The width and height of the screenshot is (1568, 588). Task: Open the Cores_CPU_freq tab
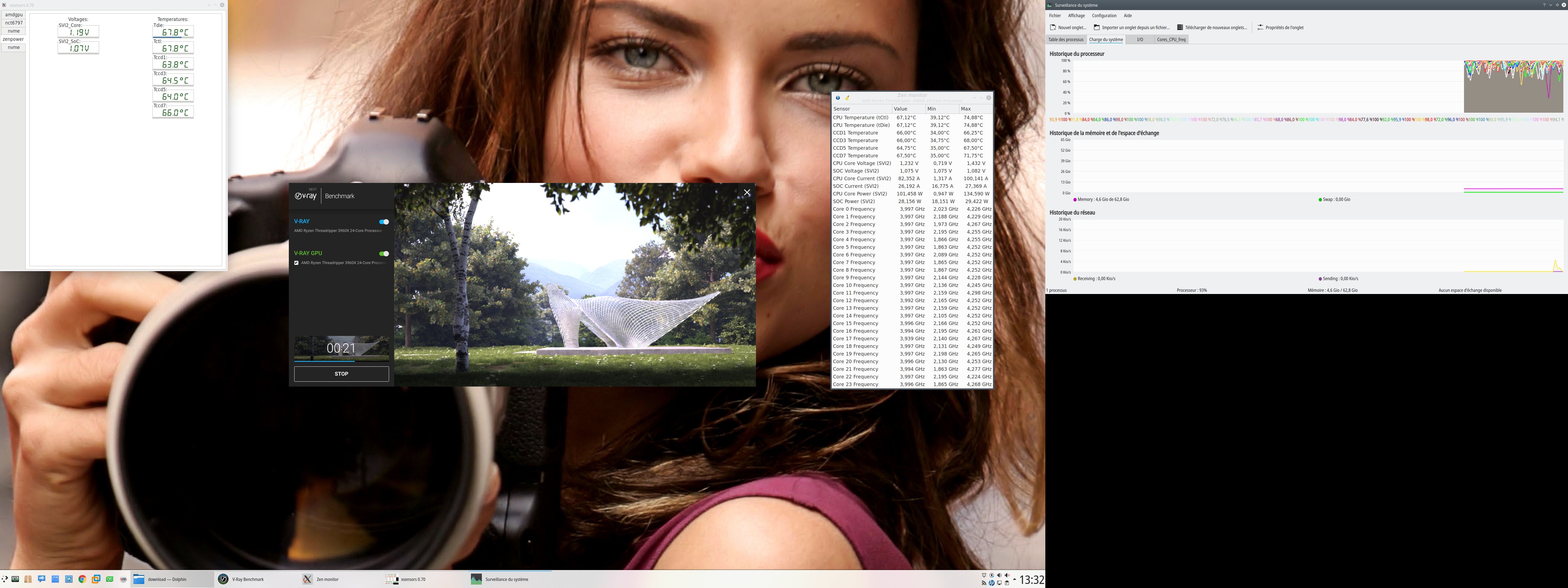coord(1171,39)
